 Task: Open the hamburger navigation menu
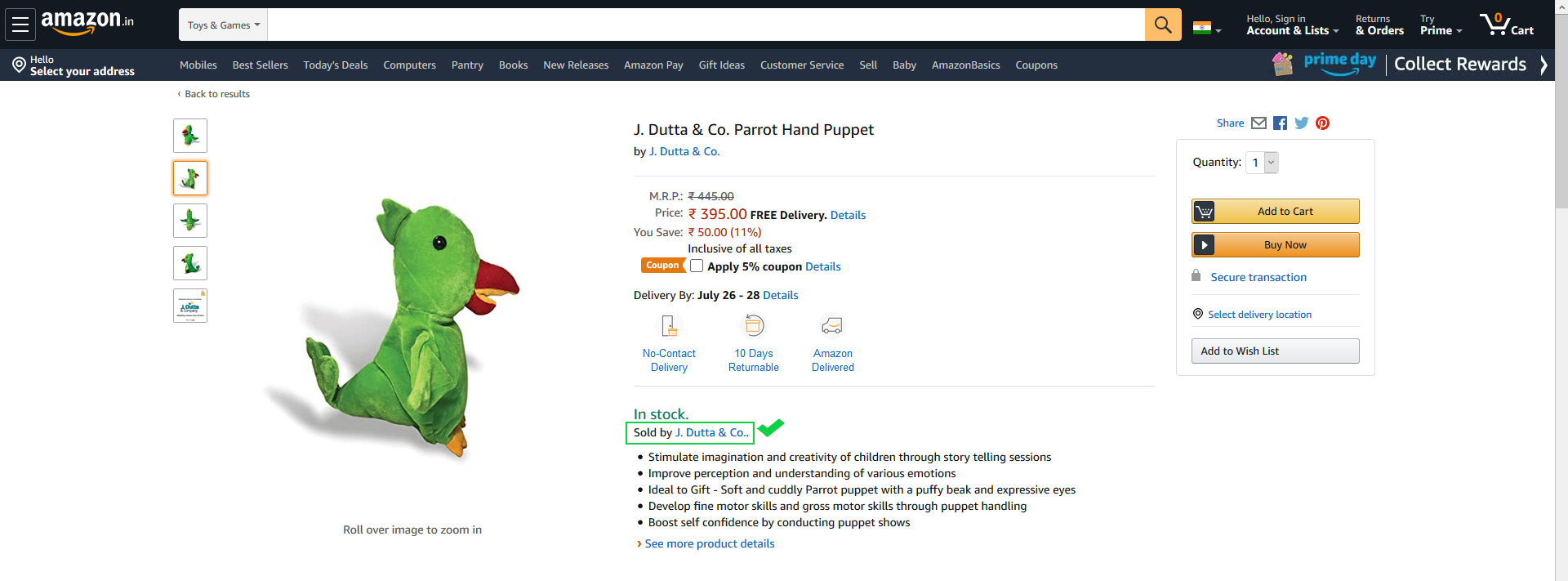(20, 25)
